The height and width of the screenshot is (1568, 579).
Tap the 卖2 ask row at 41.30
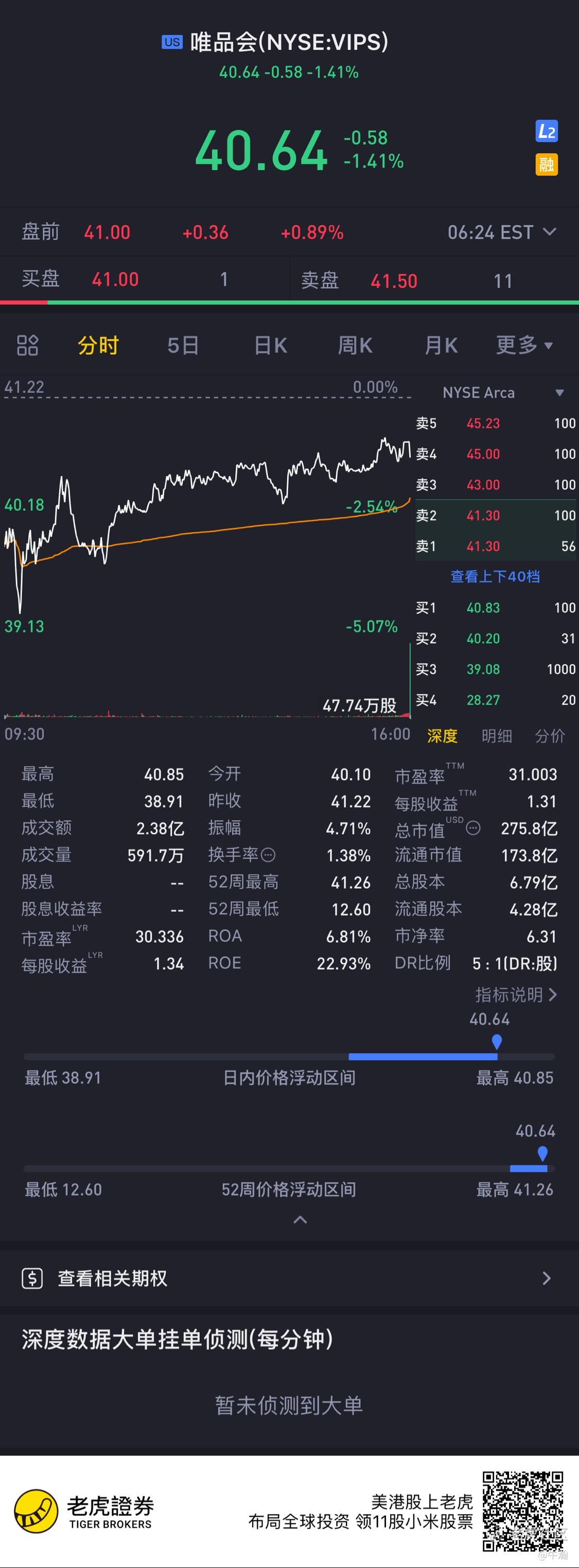(496, 516)
